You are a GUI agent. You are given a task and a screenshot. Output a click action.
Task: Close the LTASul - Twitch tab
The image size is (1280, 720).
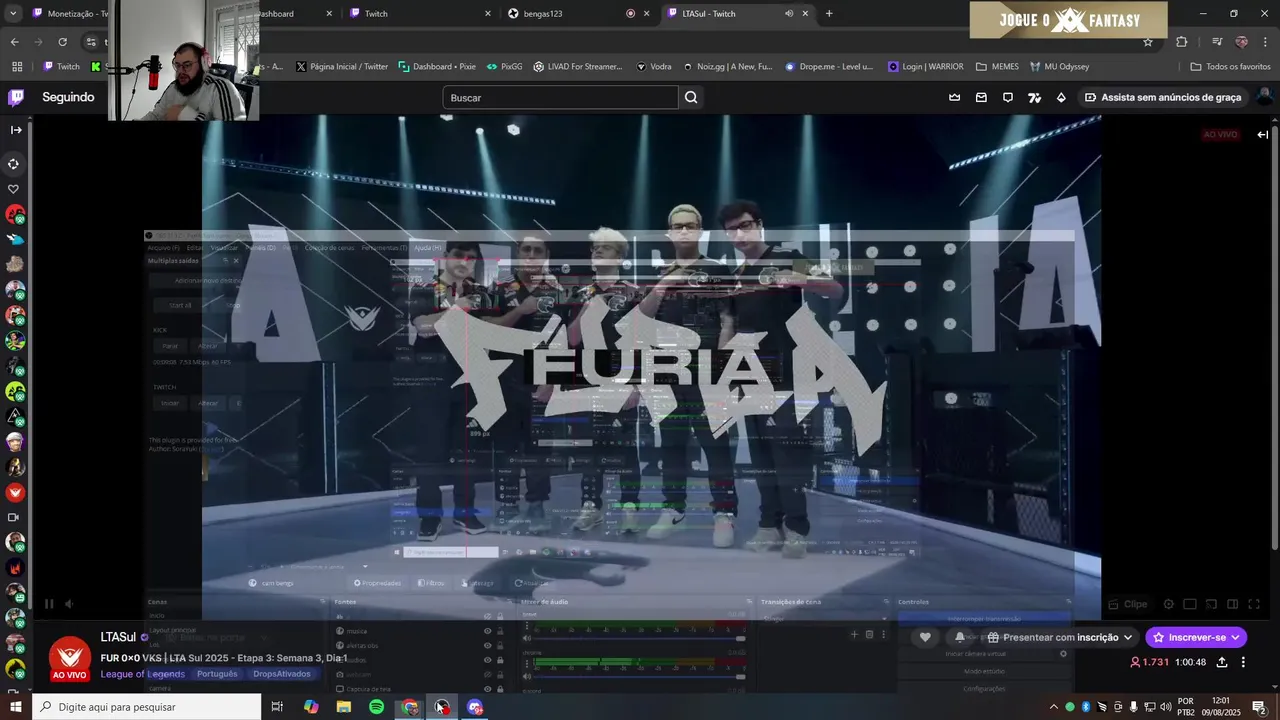coord(805,14)
